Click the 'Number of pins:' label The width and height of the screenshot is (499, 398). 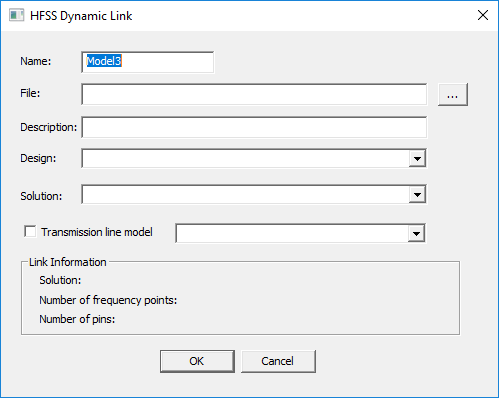click(77, 319)
